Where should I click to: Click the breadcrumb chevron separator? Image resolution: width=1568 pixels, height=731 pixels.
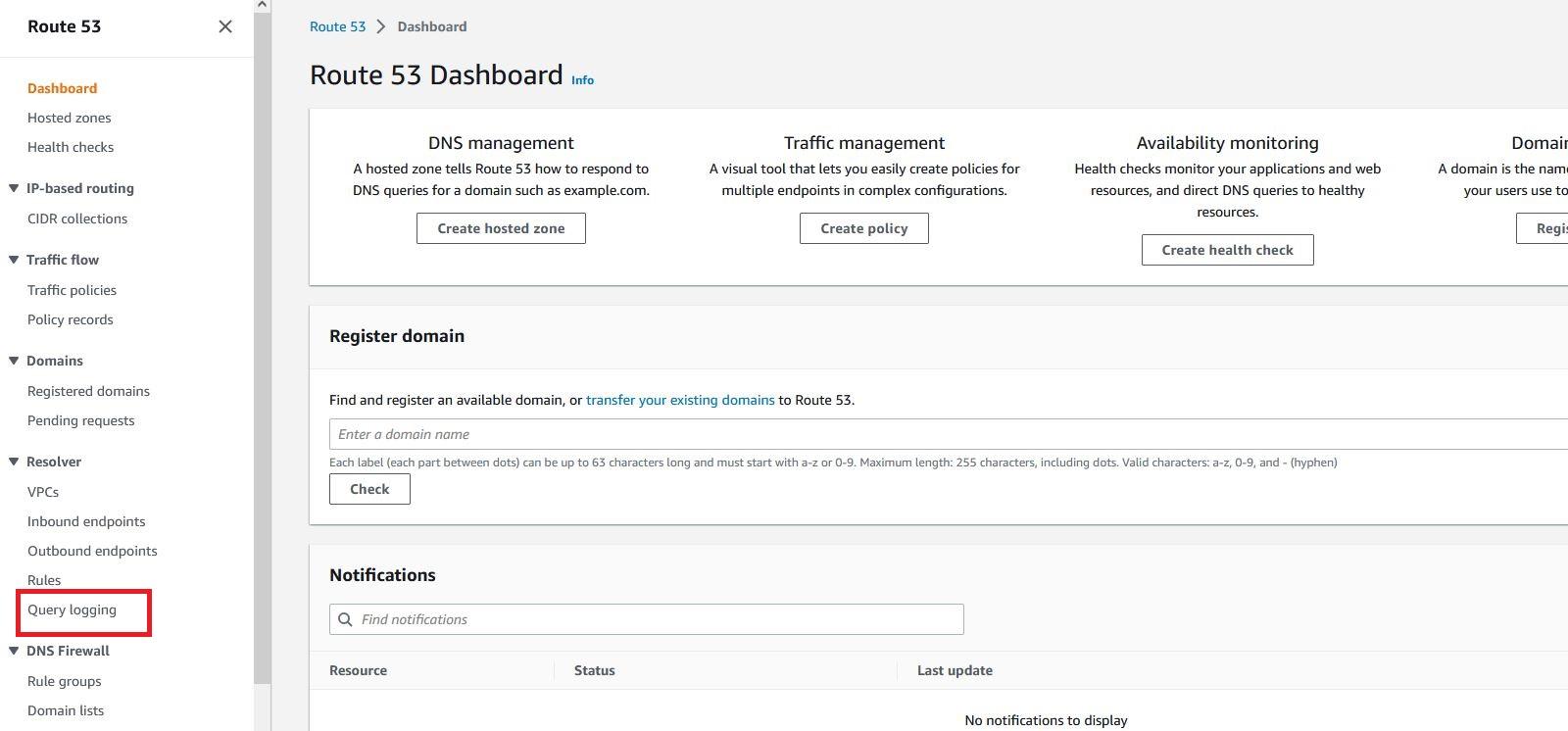[x=381, y=26]
